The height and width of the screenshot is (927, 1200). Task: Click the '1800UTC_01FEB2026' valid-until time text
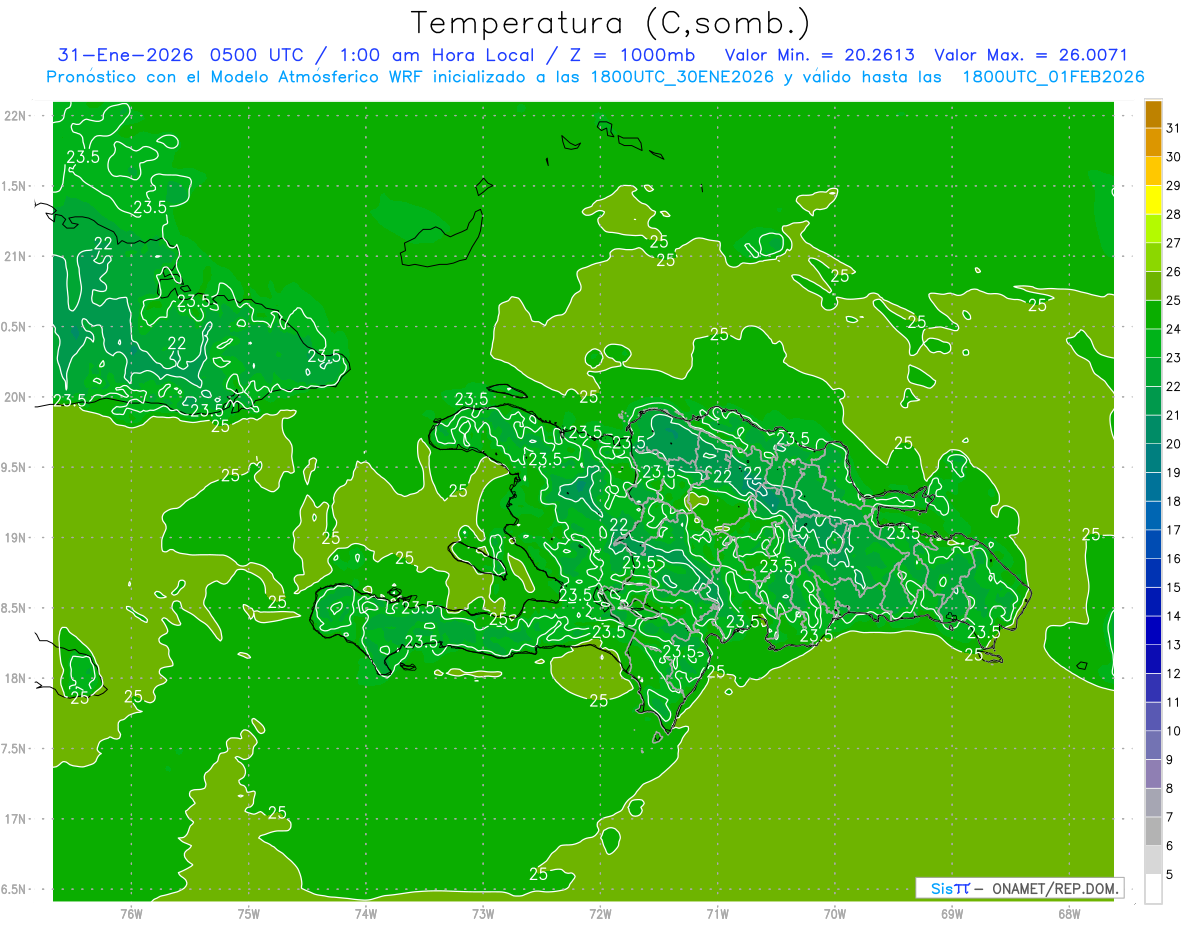pos(1053,77)
